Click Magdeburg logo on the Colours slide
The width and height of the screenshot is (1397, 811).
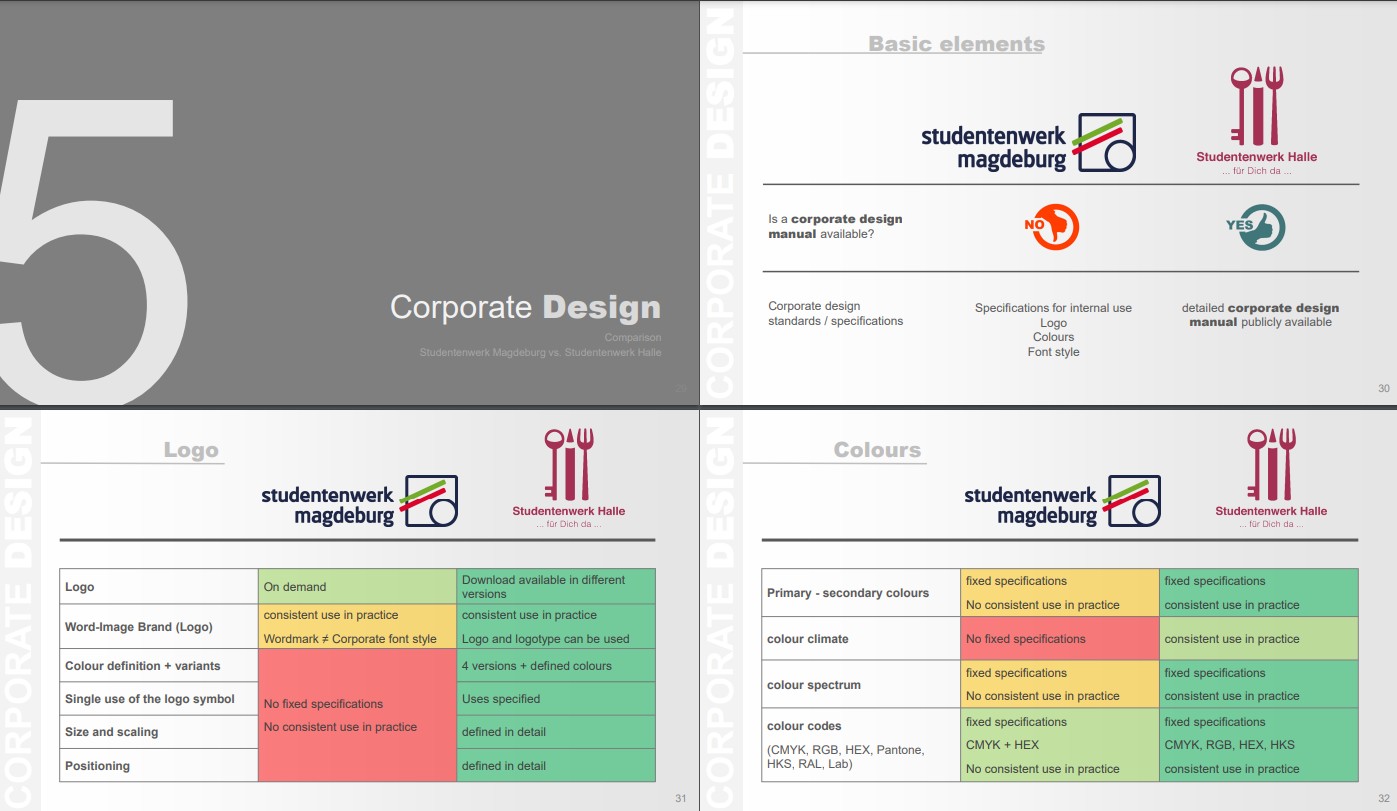click(1062, 501)
